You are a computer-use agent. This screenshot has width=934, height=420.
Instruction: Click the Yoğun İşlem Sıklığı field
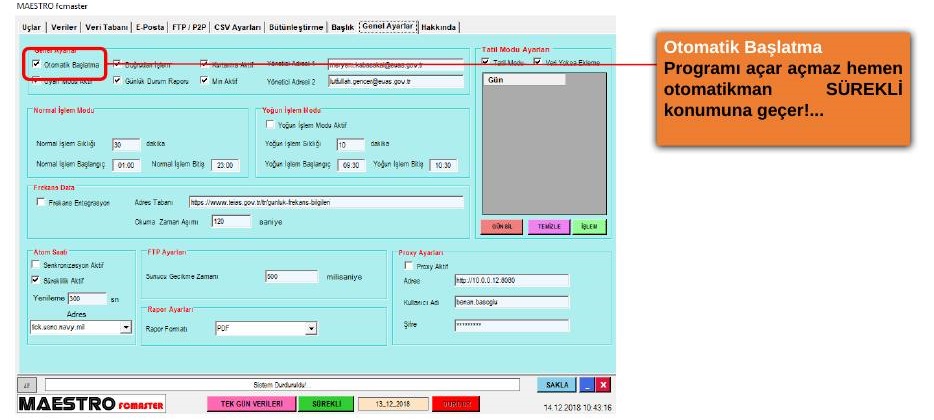[x=350, y=145]
